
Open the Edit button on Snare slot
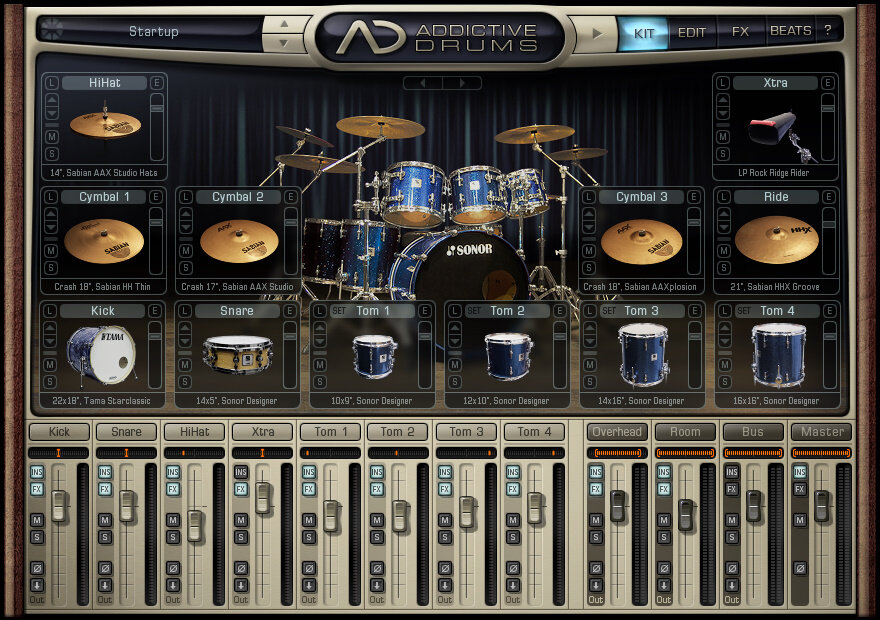pos(290,311)
